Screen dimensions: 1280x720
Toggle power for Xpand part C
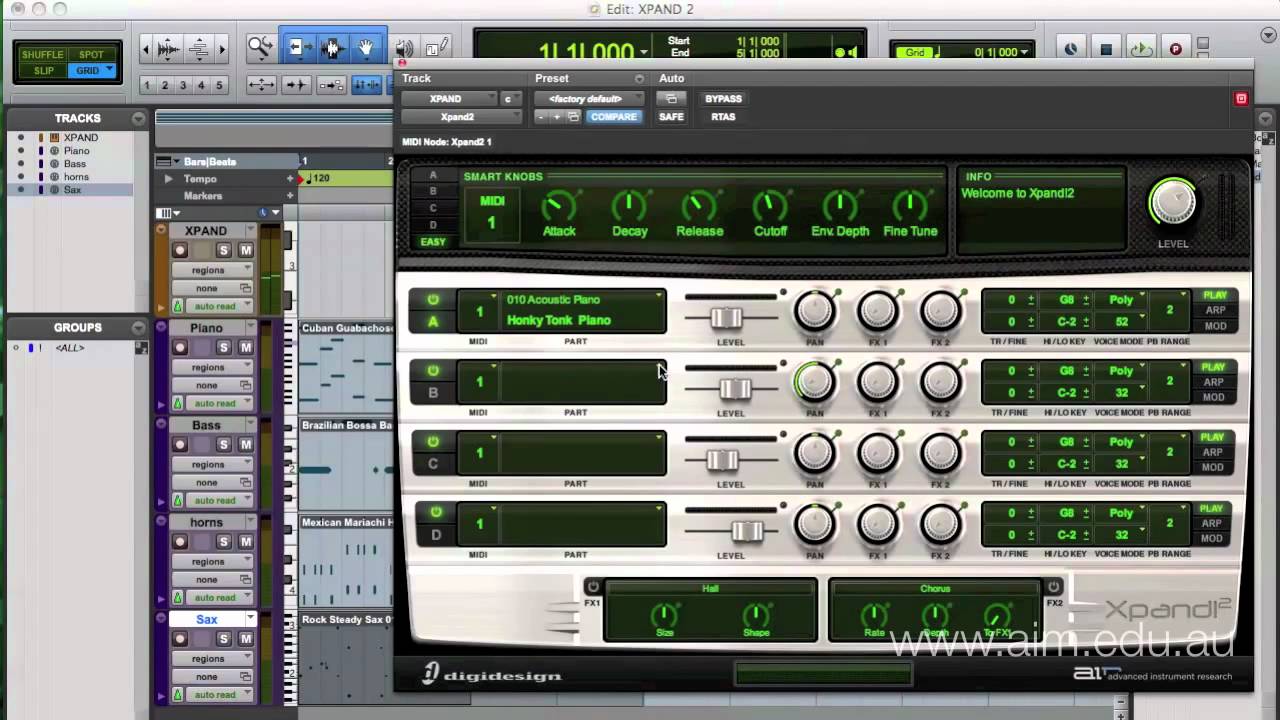point(433,442)
